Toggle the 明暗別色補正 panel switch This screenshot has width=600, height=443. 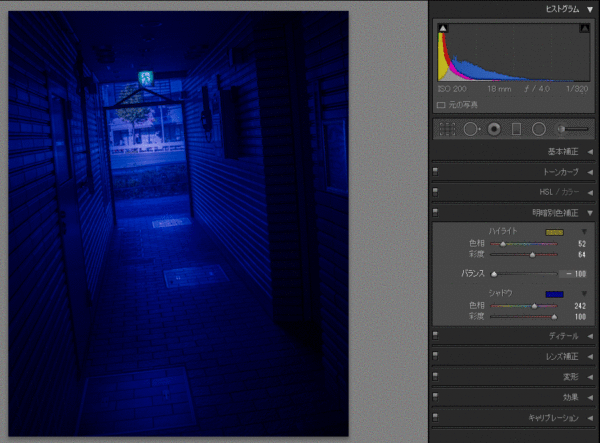435,212
